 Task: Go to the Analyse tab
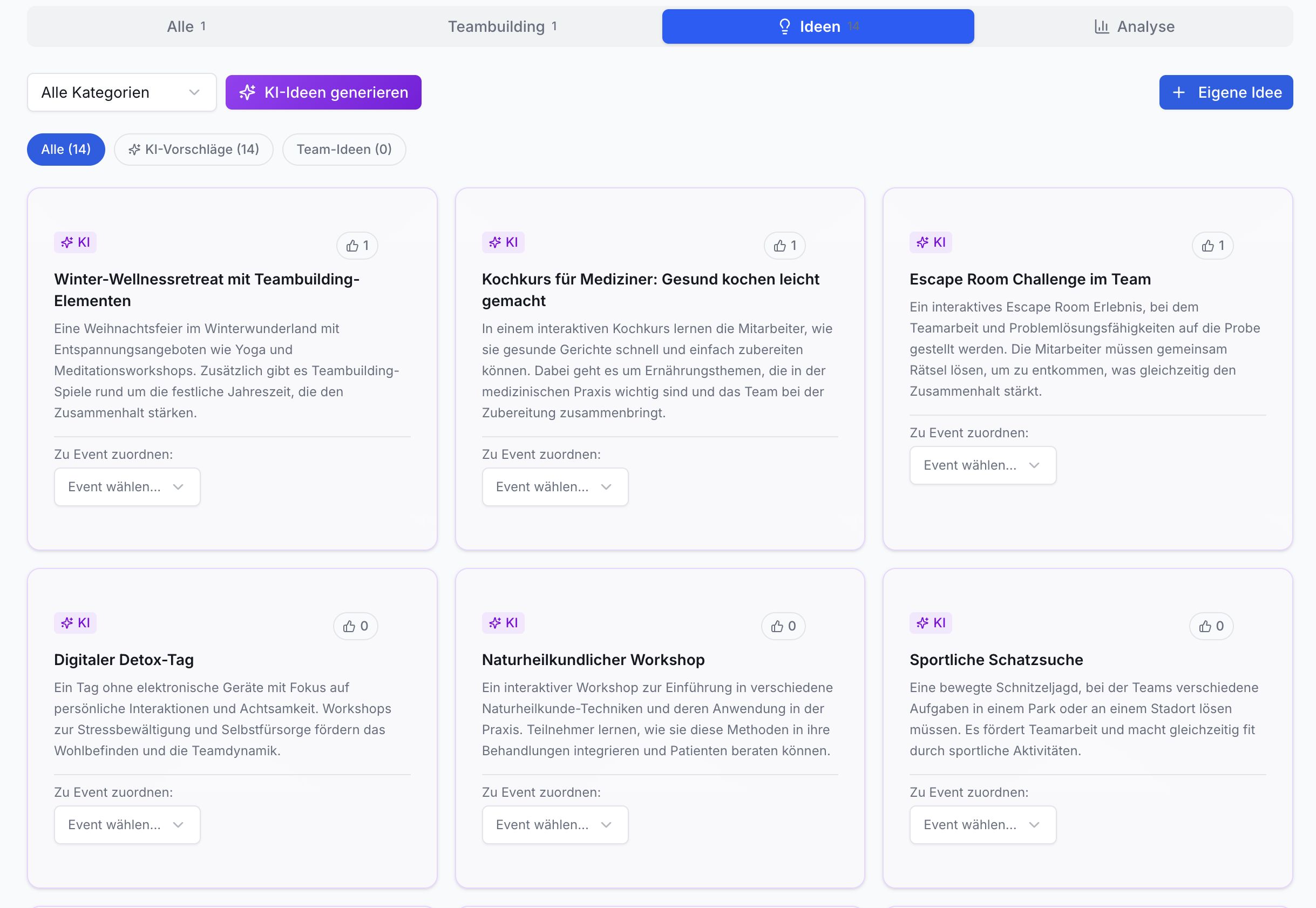(1134, 27)
